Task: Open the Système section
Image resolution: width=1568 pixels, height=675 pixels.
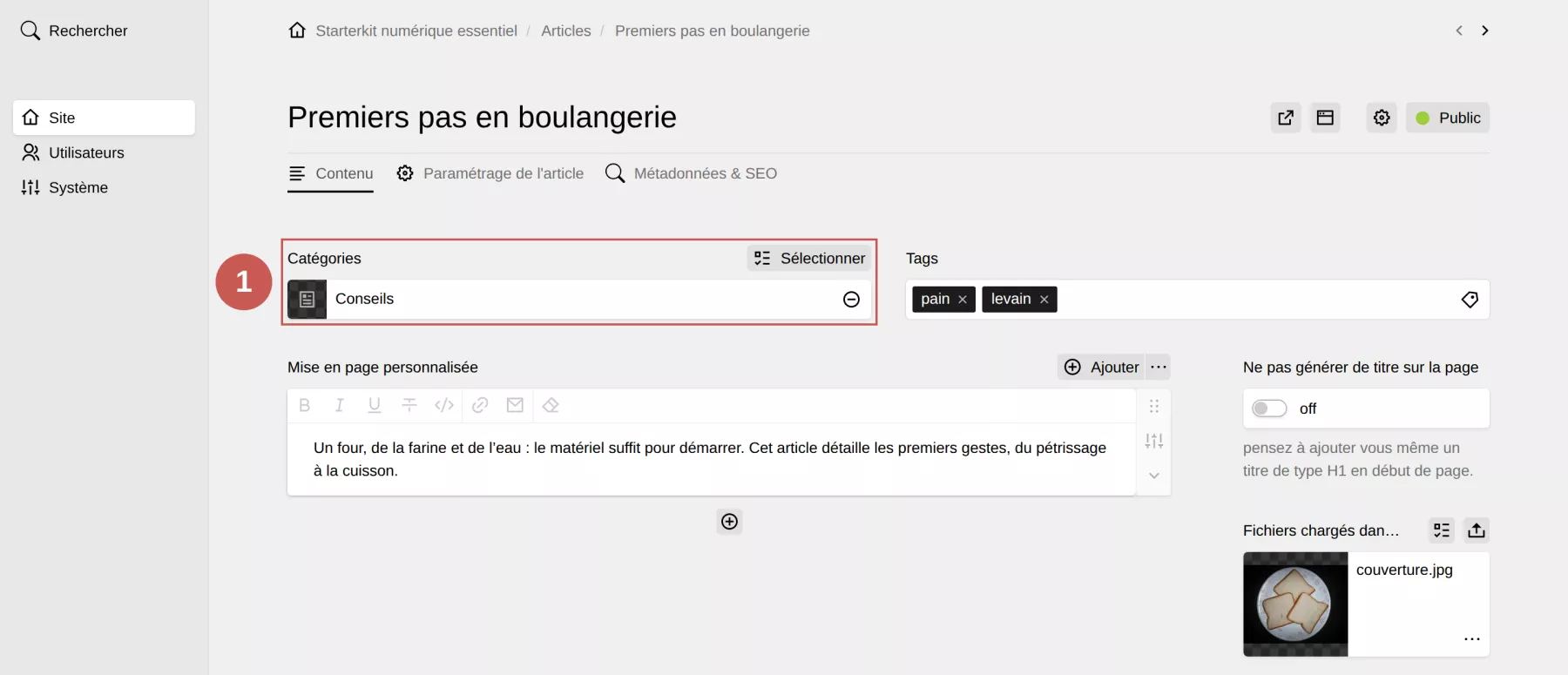Action: 65,187
